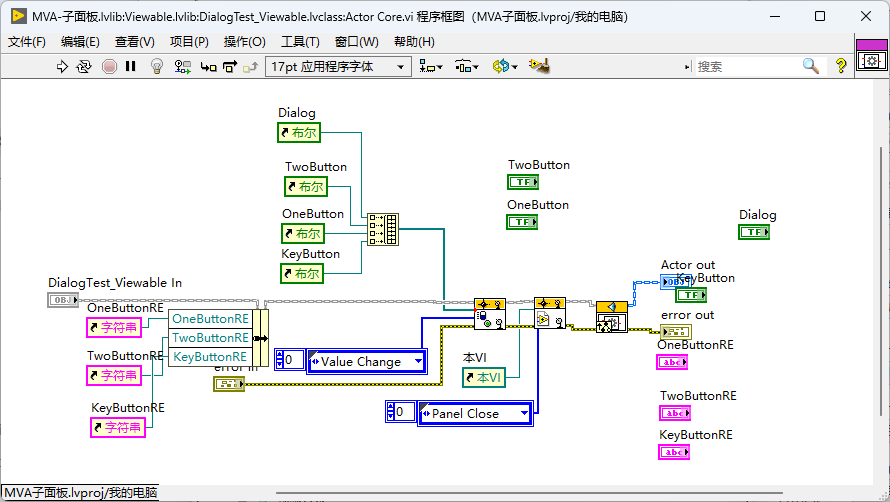The height and width of the screenshot is (502, 890).
Task: Select the OneButtonRE abc string terminal
Action: (672, 362)
